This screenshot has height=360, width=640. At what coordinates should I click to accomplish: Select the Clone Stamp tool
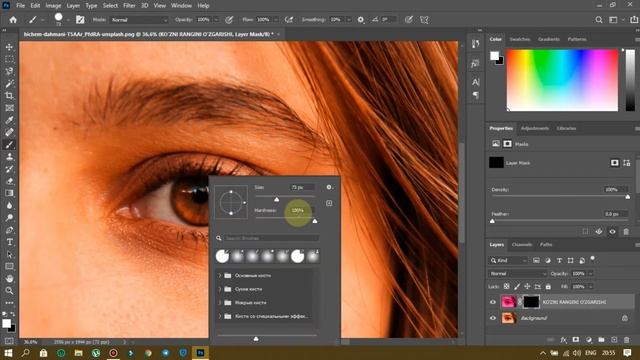9,157
